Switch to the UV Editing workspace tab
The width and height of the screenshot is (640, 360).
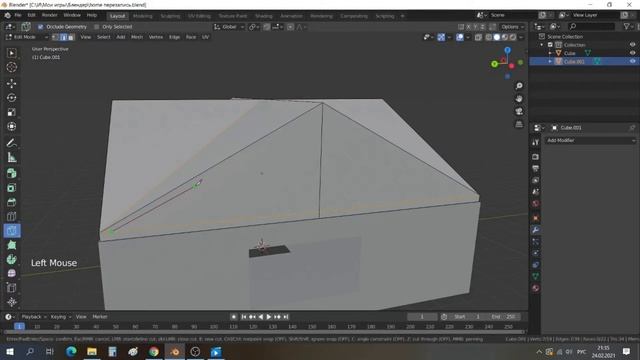(x=199, y=16)
